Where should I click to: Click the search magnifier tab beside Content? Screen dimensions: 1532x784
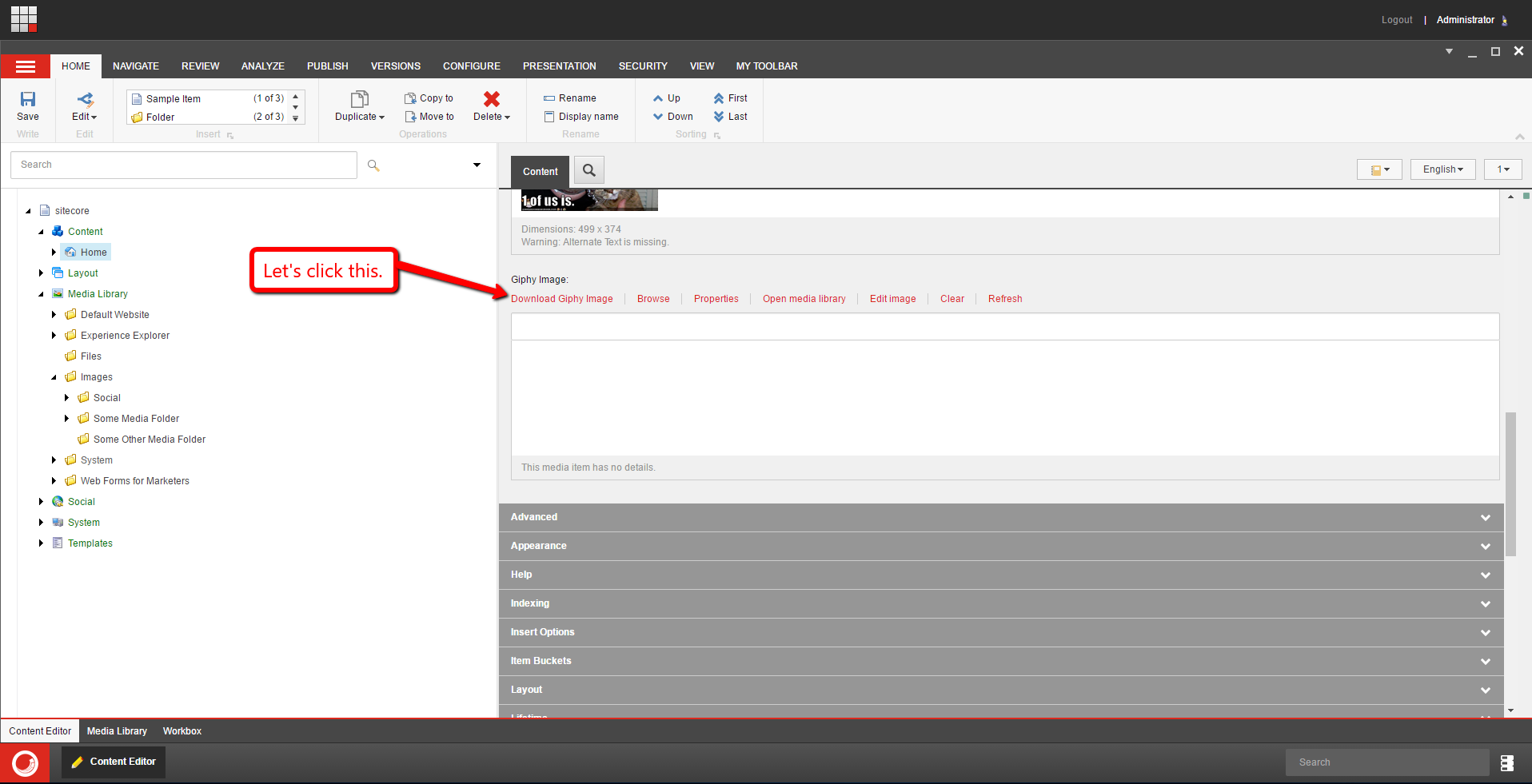(589, 170)
